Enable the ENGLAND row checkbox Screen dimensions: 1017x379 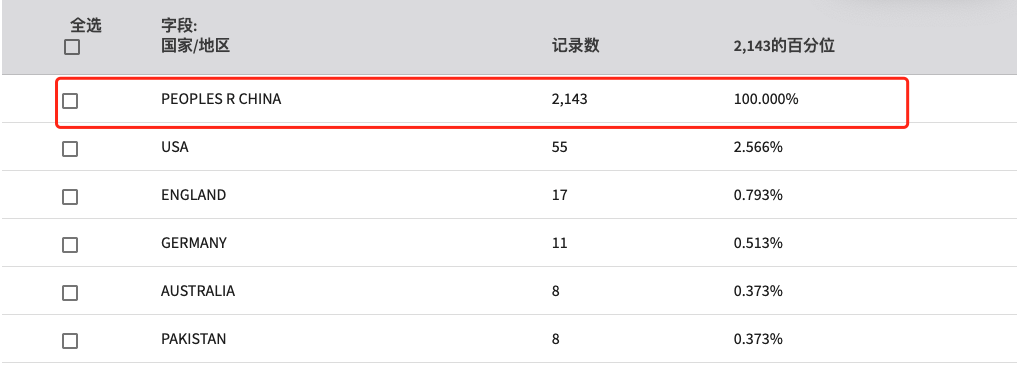click(x=70, y=197)
